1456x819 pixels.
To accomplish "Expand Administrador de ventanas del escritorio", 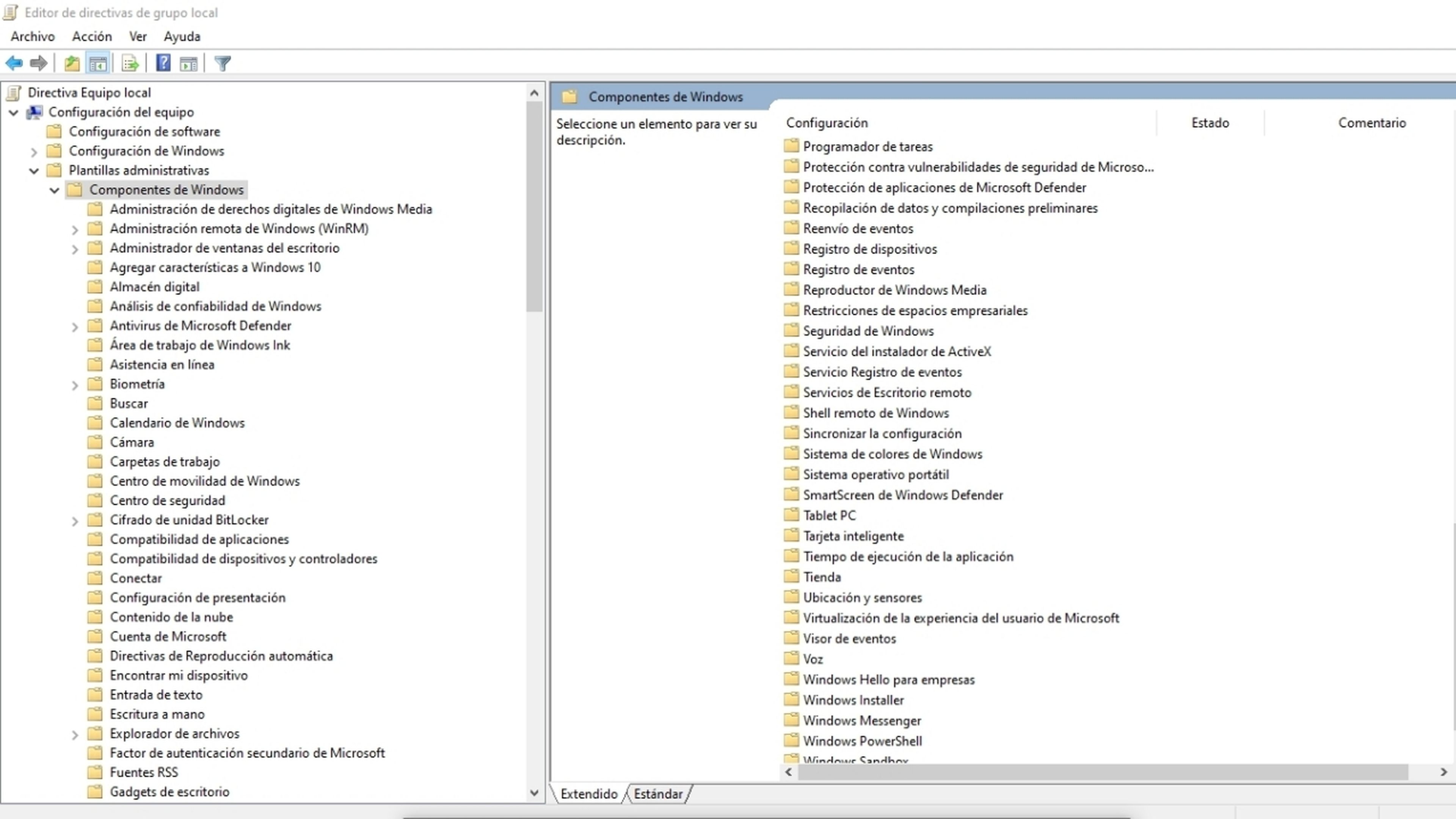I will pos(75,249).
